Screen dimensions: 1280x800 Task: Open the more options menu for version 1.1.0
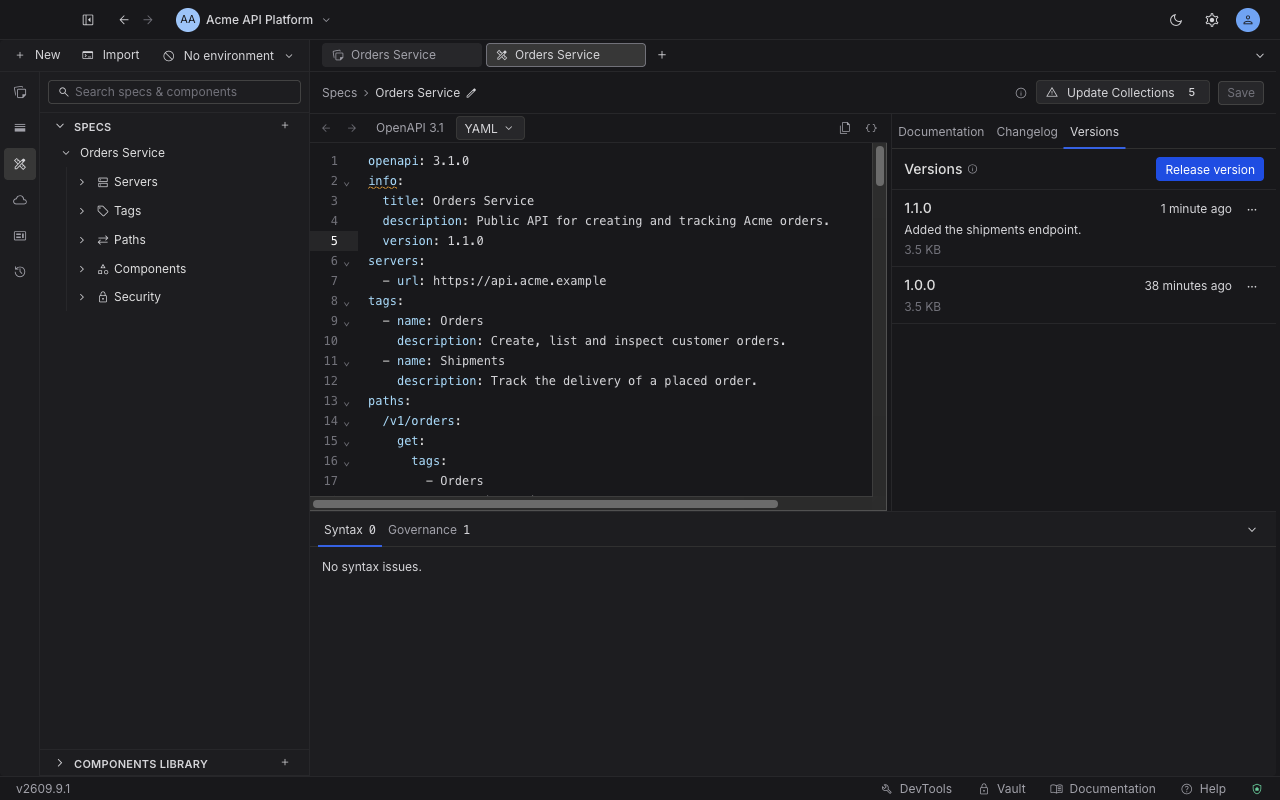pos(1252,209)
